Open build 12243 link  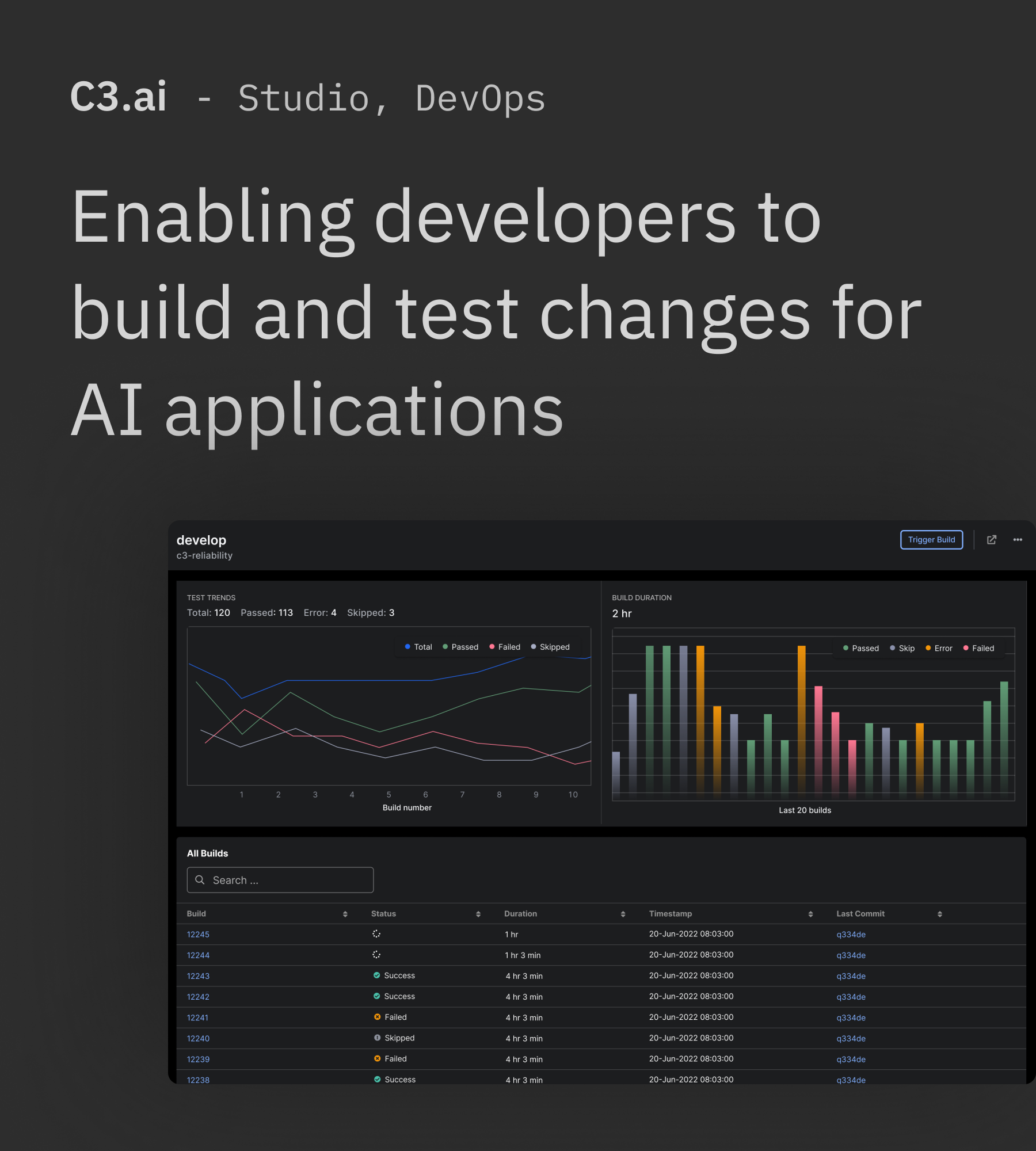[198, 976]
